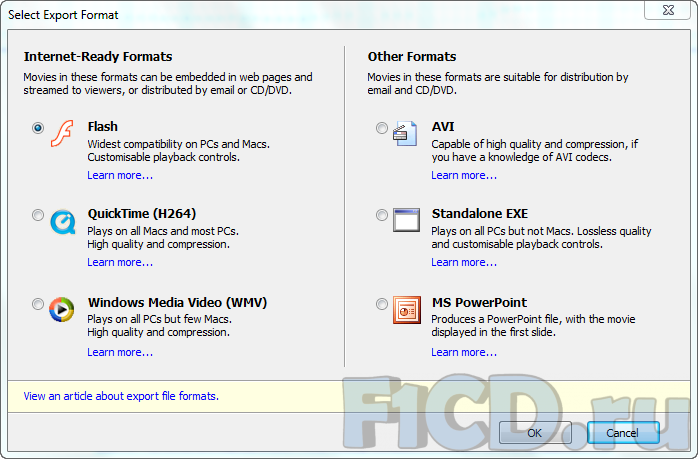Open Learn more link under Flash
The image size is (698, 459).
(x=120, y=175)
